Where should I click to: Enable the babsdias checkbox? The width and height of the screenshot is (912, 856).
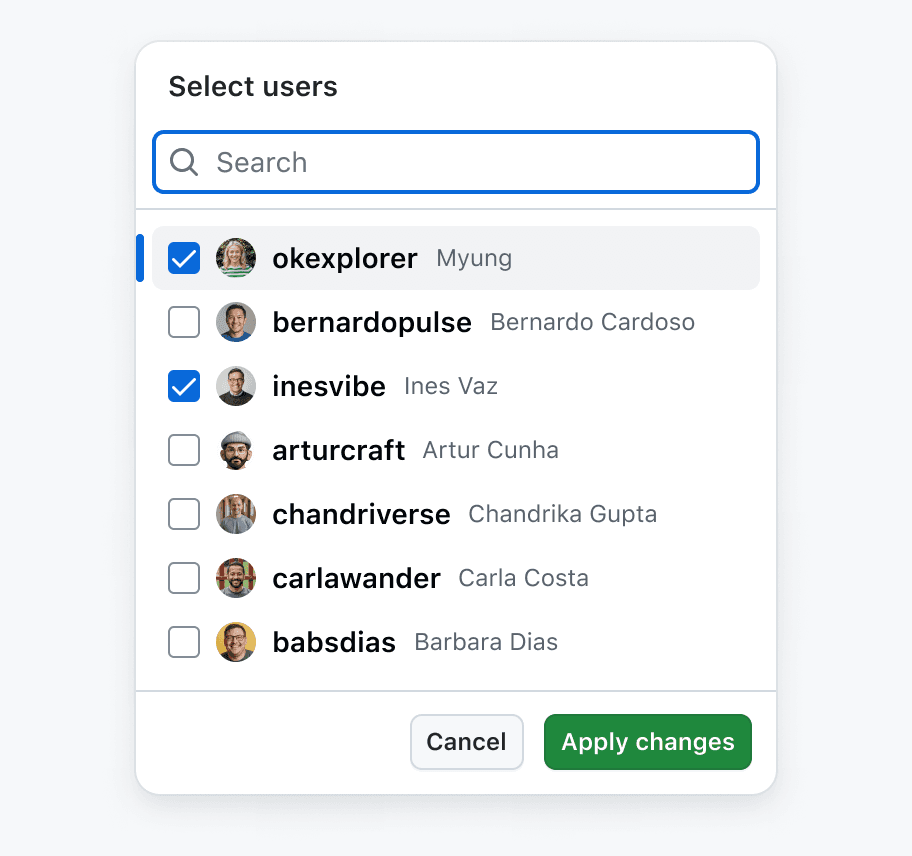point(184,642)
